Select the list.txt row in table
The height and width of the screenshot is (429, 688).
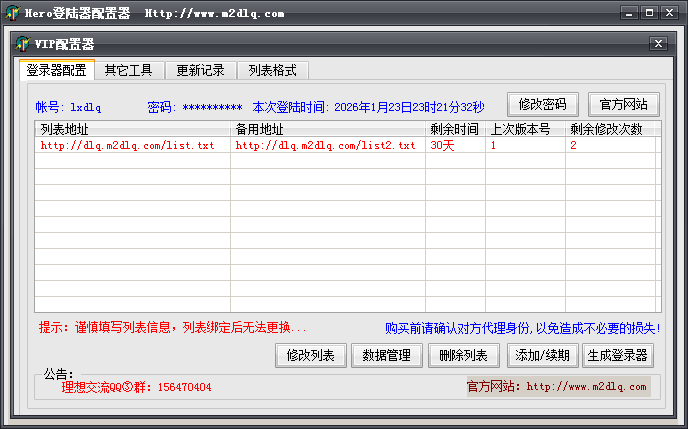pyautogui.click(x=127, y=145)
